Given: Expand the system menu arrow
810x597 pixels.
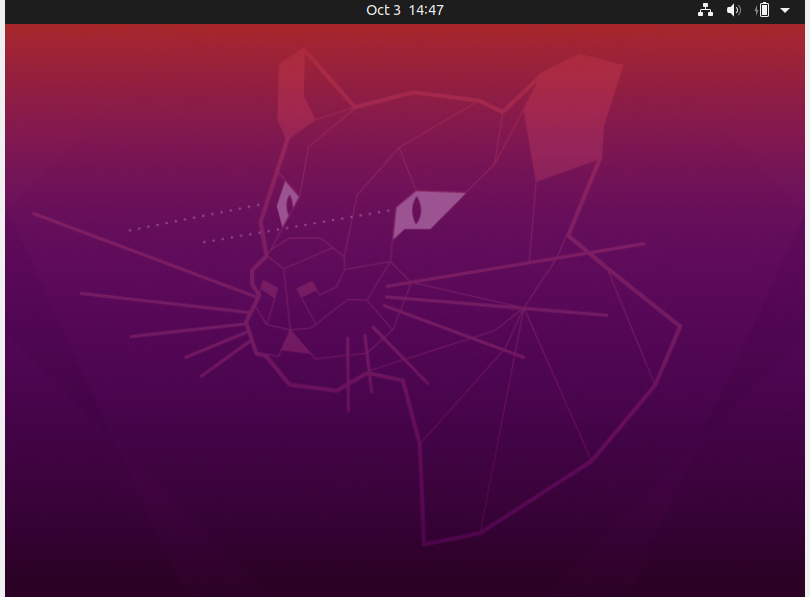Looking at the screenshot, I should pos(785,10).
